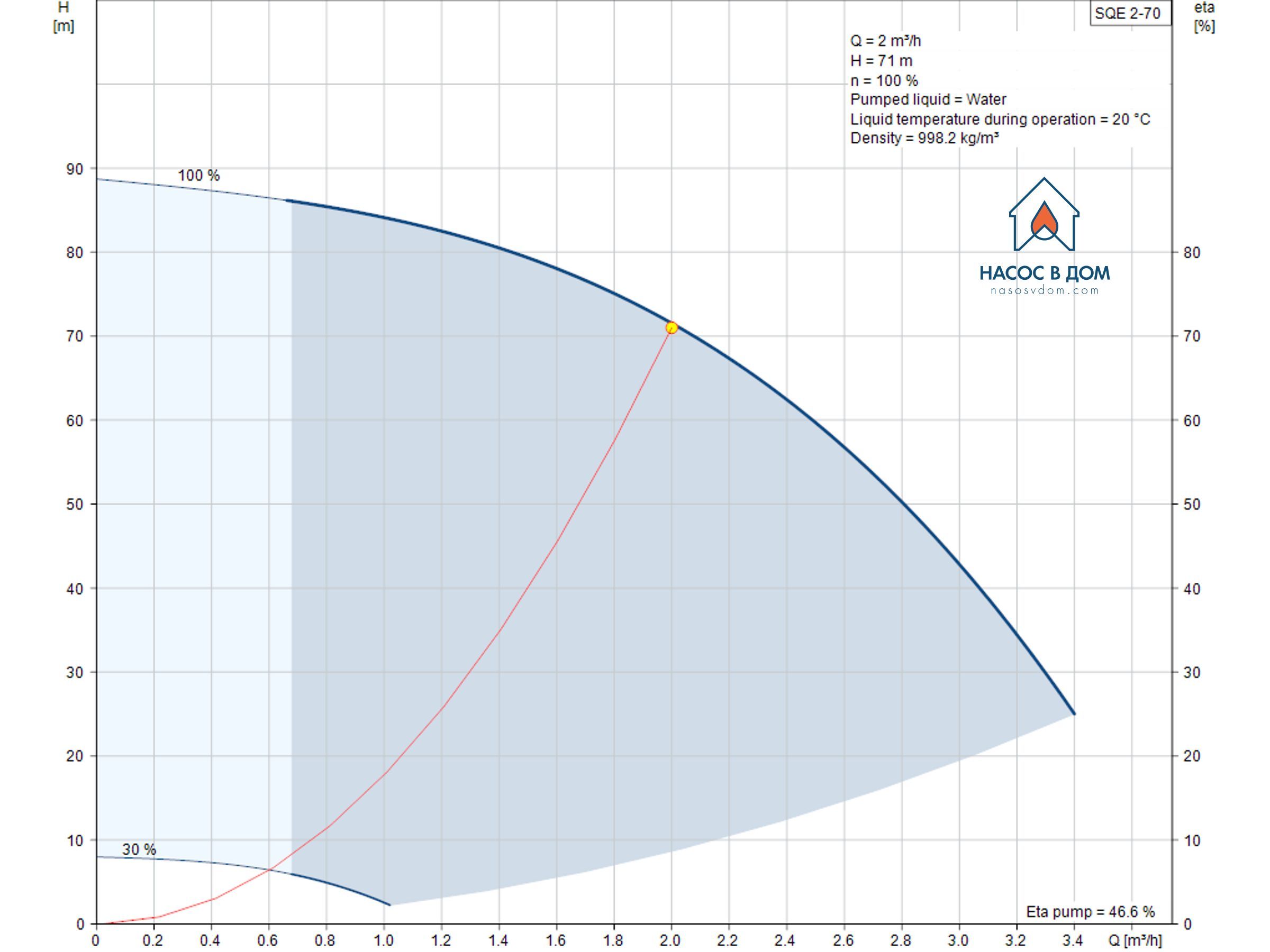Select the Q = 2 m³/h text line
Image resolution: width=1270 pixels, height=952 pixels.
885,41
